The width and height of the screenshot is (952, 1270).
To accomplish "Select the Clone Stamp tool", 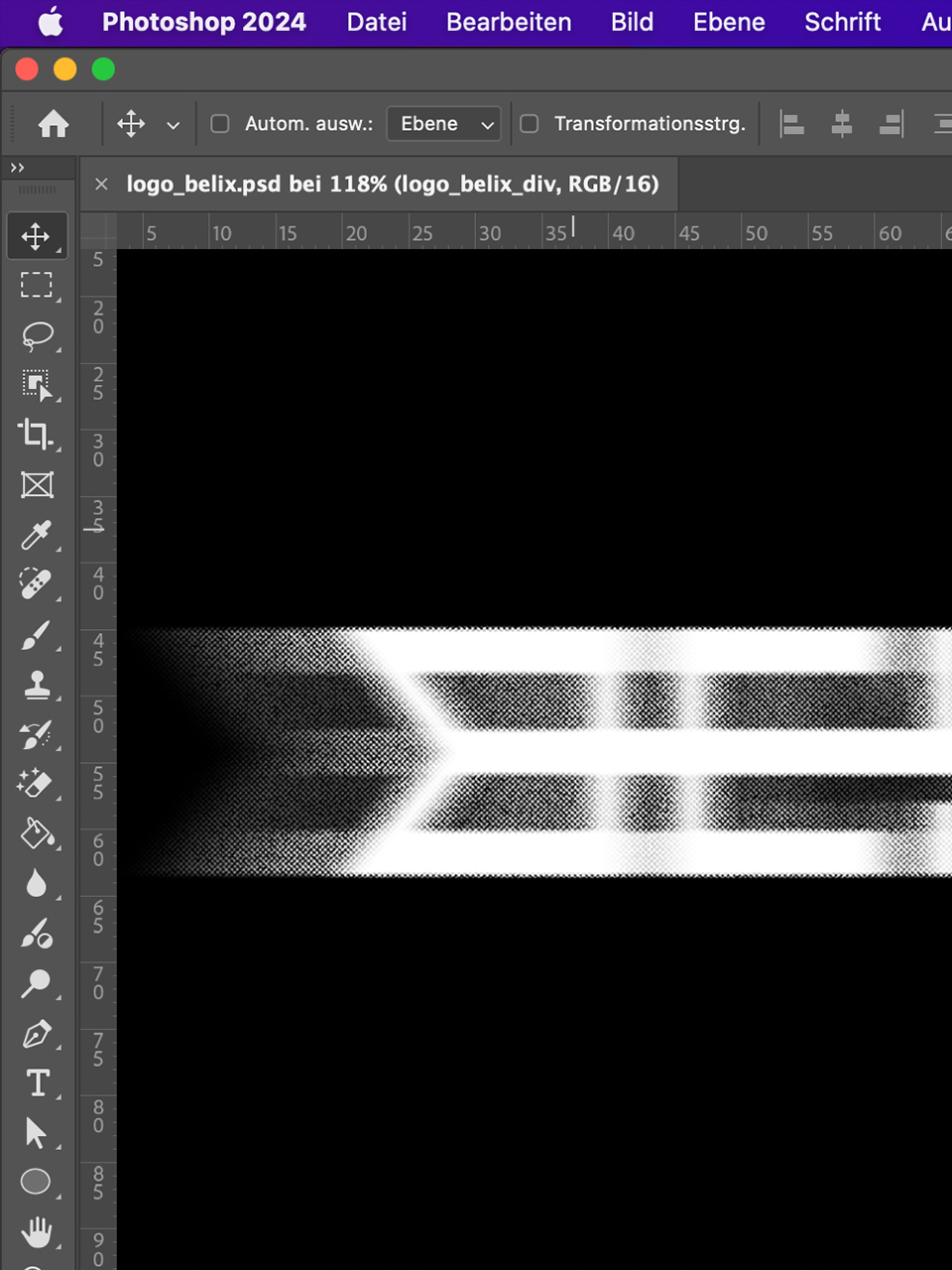I will tap(37, 685).
